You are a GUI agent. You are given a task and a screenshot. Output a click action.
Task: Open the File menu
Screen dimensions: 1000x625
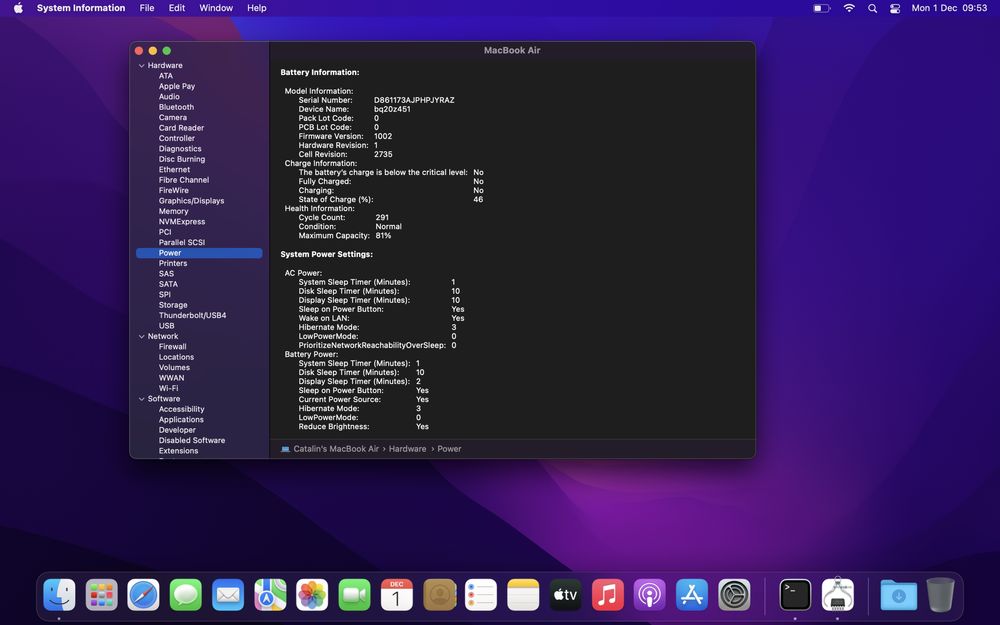point(147,8)
